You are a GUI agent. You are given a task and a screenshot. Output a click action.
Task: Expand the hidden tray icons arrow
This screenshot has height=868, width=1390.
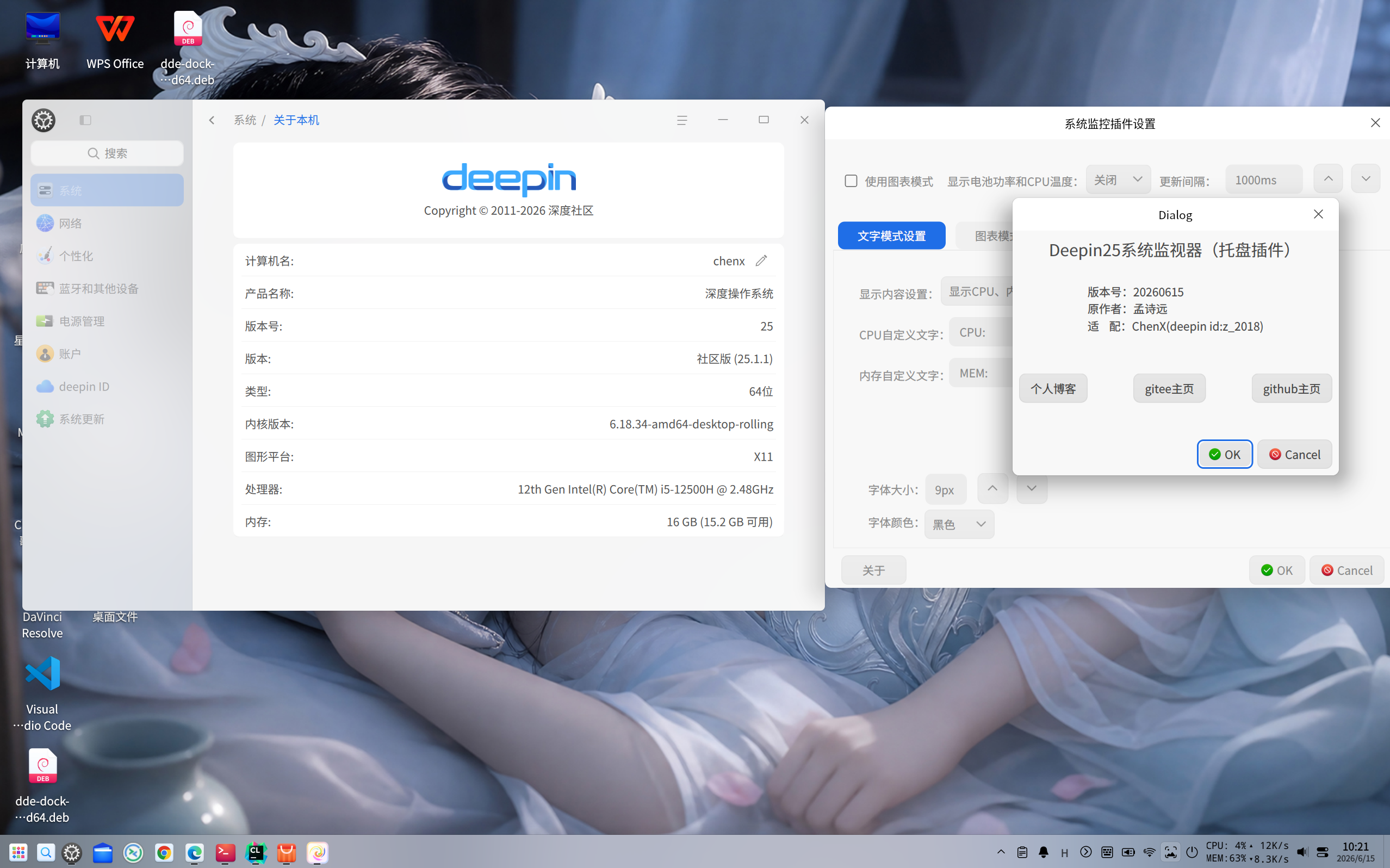(x=1001, y=852)
